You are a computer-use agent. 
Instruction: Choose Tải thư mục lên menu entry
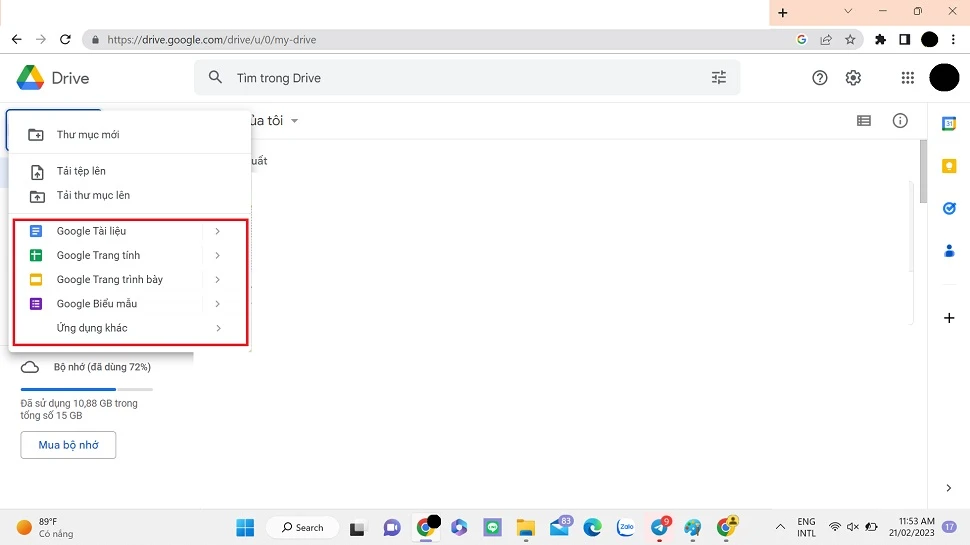130,195
